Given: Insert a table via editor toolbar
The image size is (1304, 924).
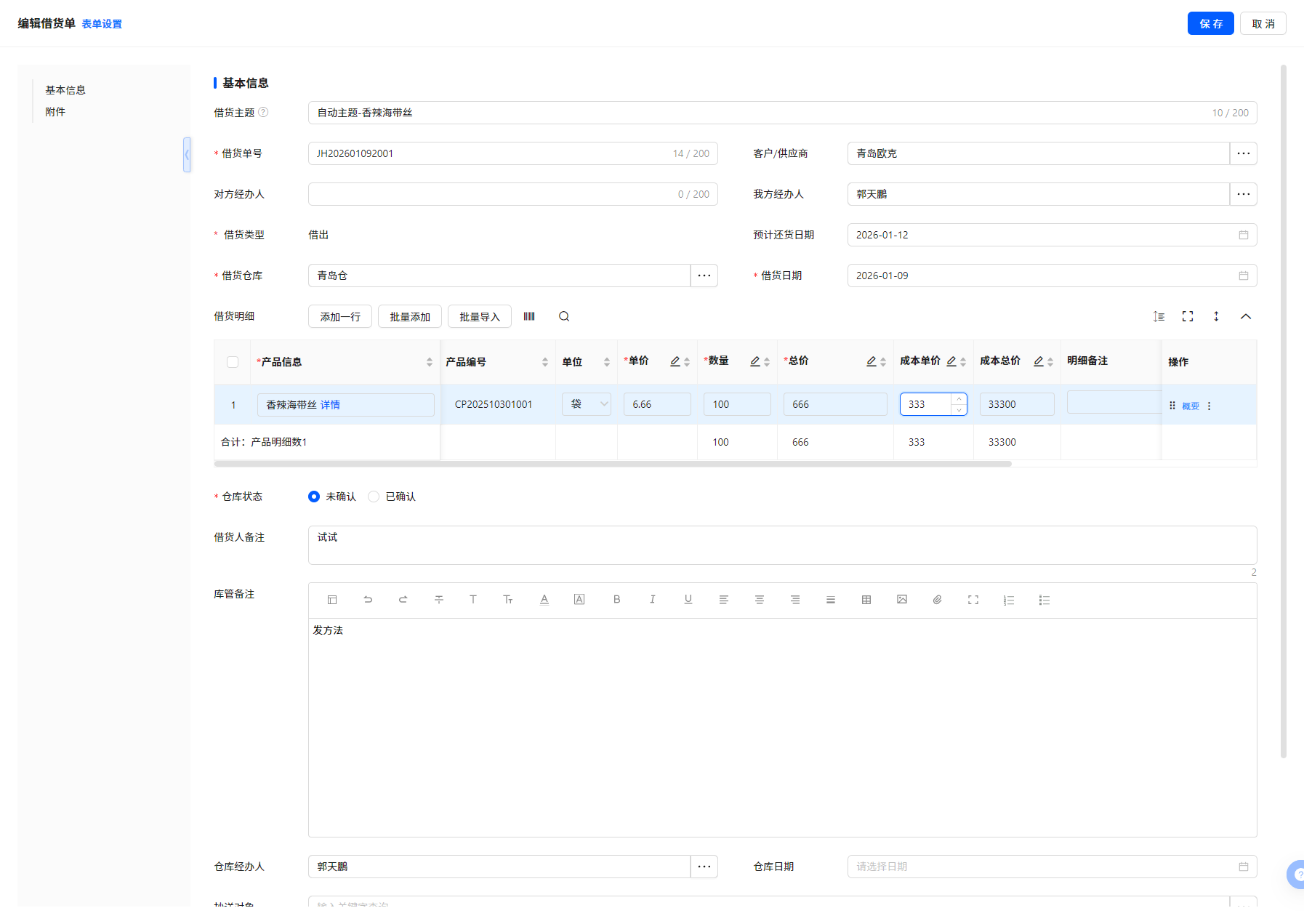Looking at the screenshot, I should tap(866, 600).
